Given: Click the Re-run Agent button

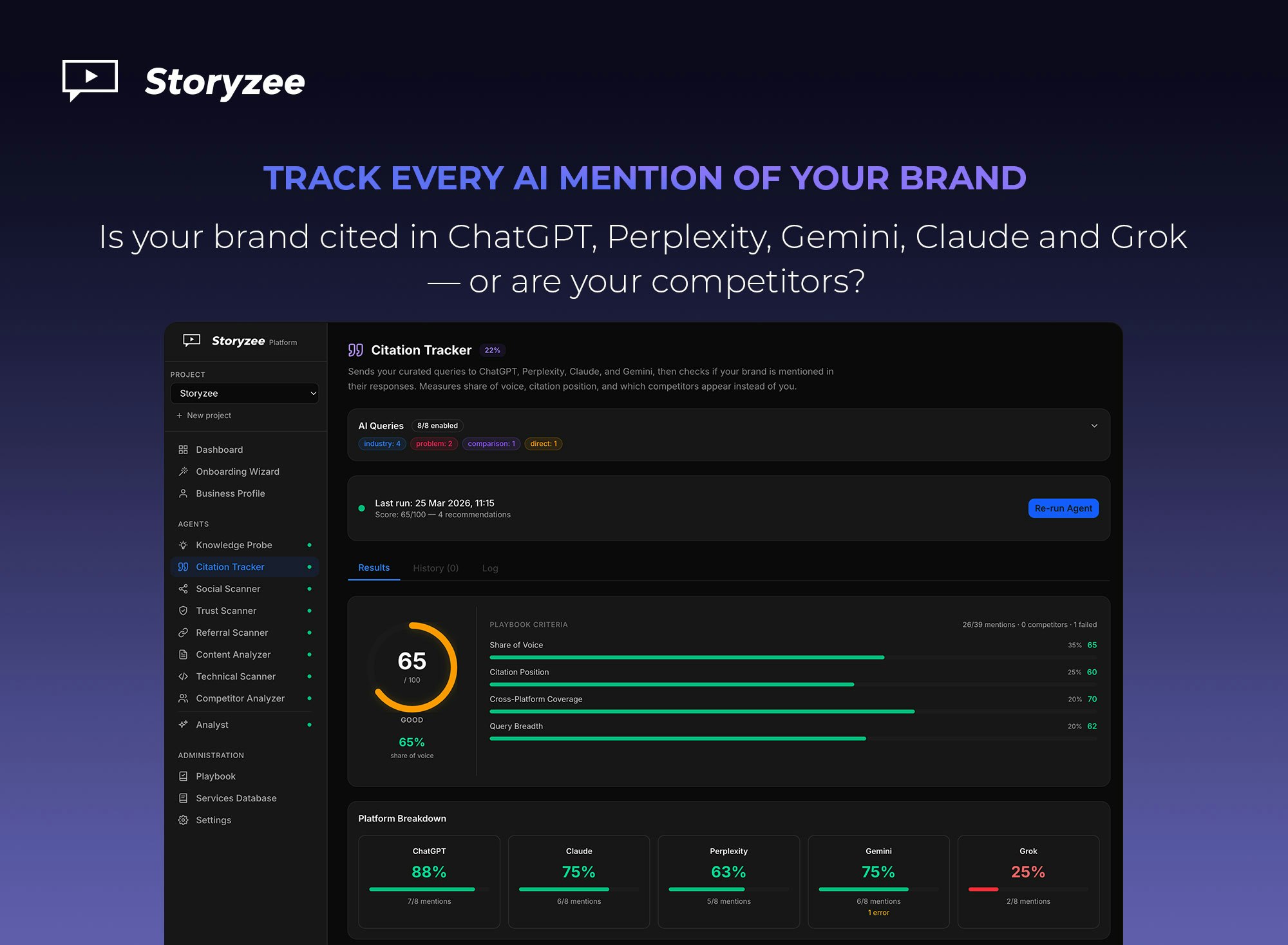Looking at the screenshot, I should 1063,508.
